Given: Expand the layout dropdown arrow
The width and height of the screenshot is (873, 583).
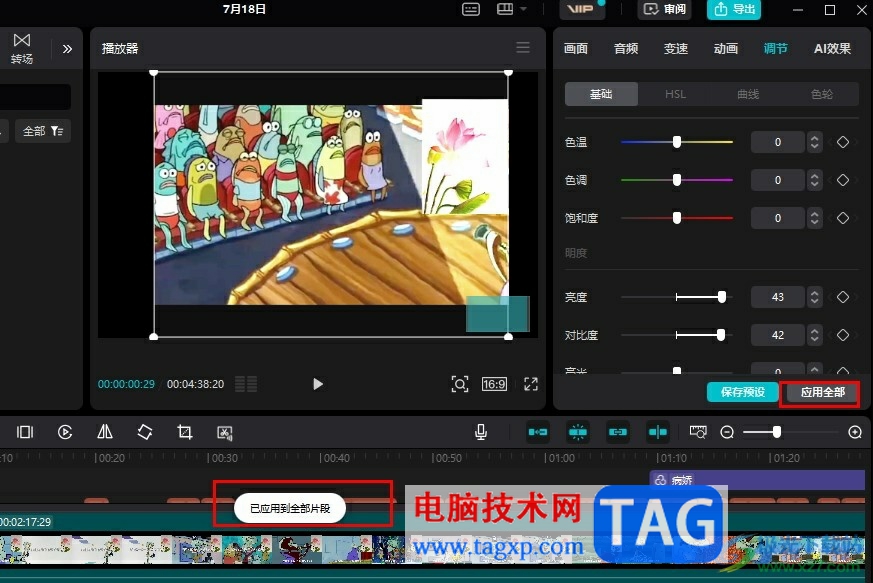Looking at the screenshot, I should (x=523, y=9).
